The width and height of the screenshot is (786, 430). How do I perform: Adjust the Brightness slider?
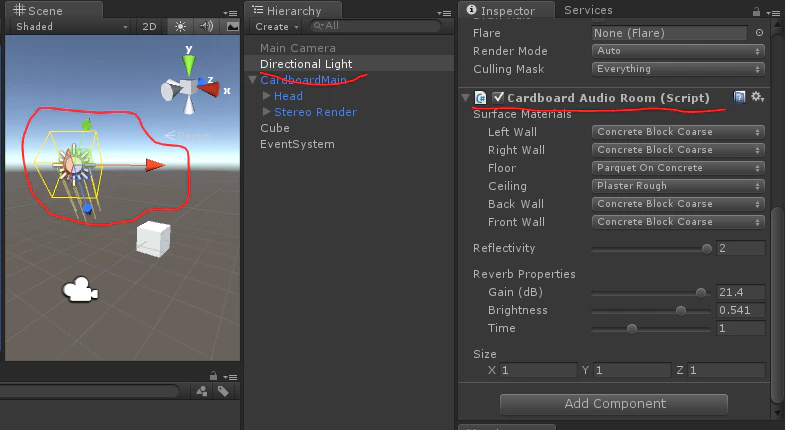click(651, 311)
